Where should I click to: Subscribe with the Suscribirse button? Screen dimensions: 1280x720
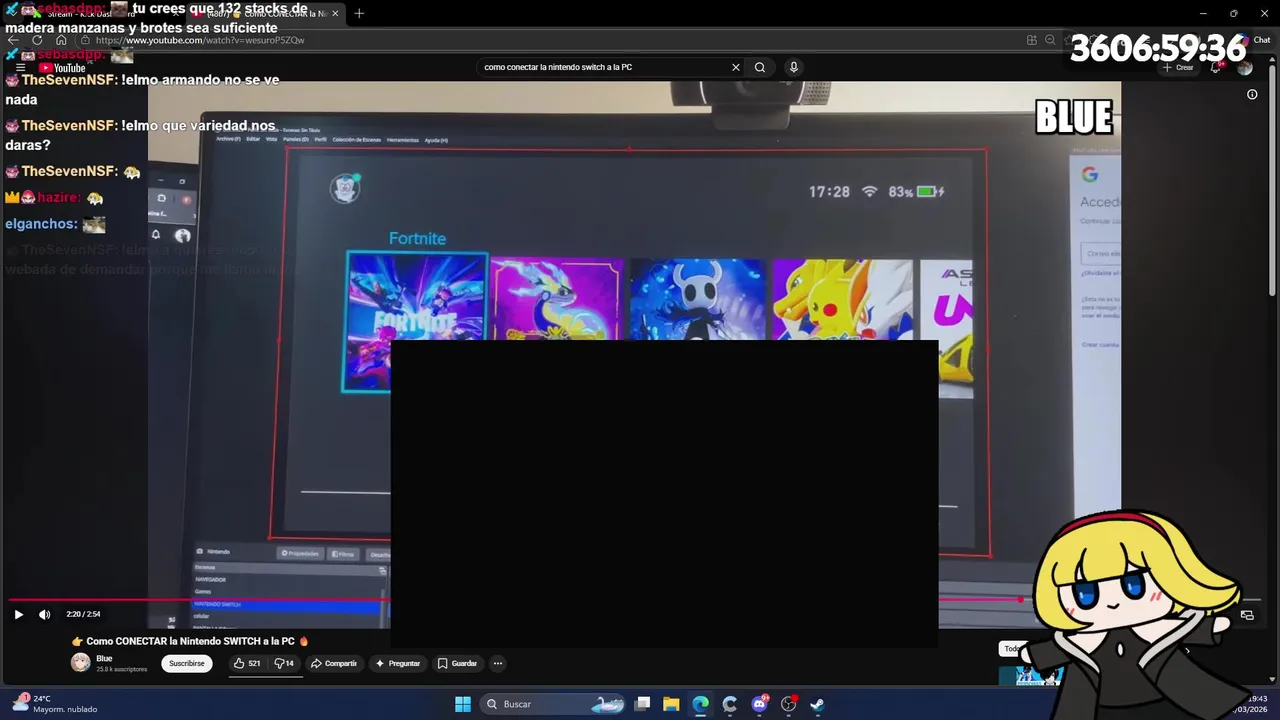186,663
